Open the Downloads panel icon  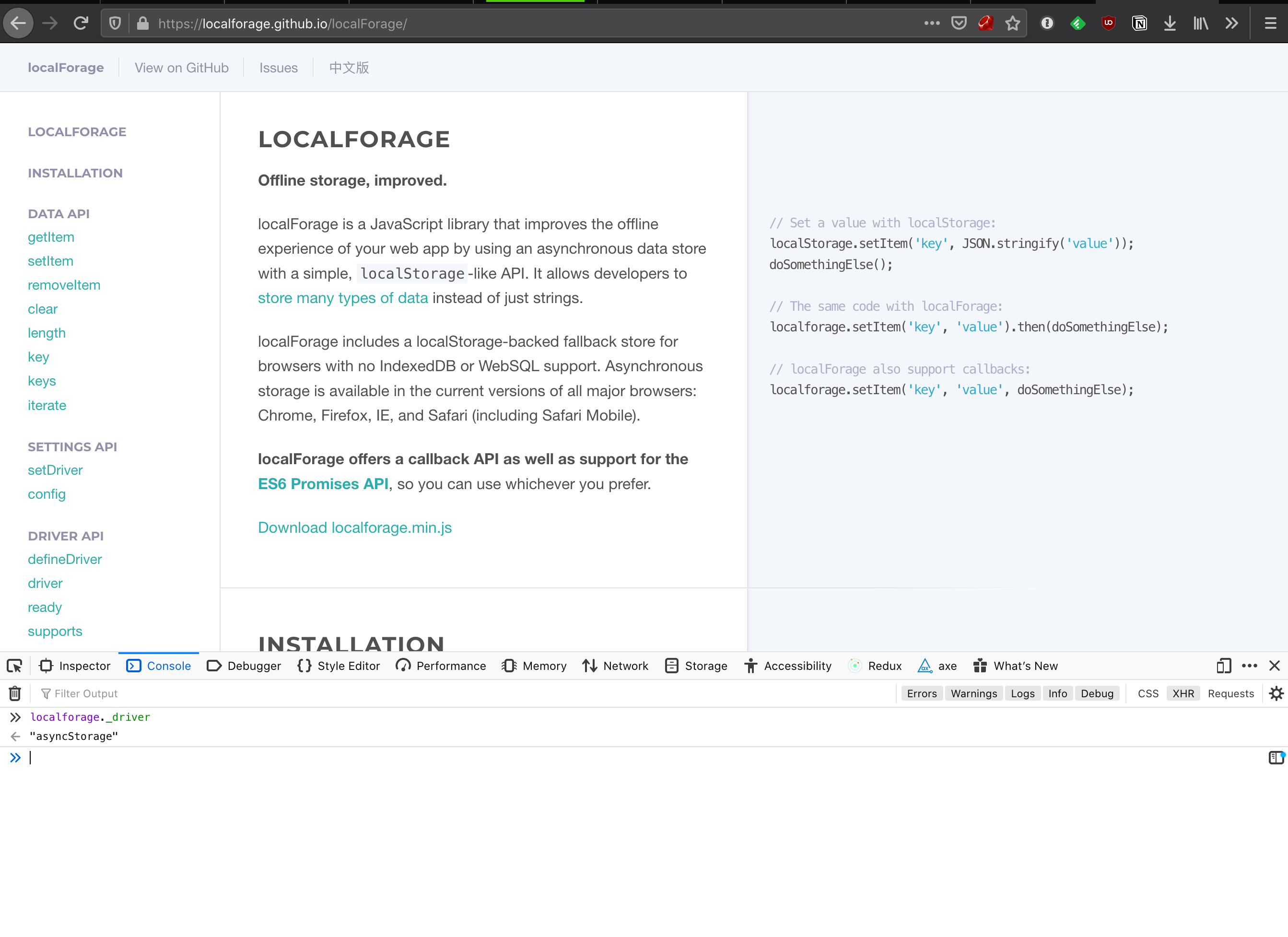[x=1170, y=23]
